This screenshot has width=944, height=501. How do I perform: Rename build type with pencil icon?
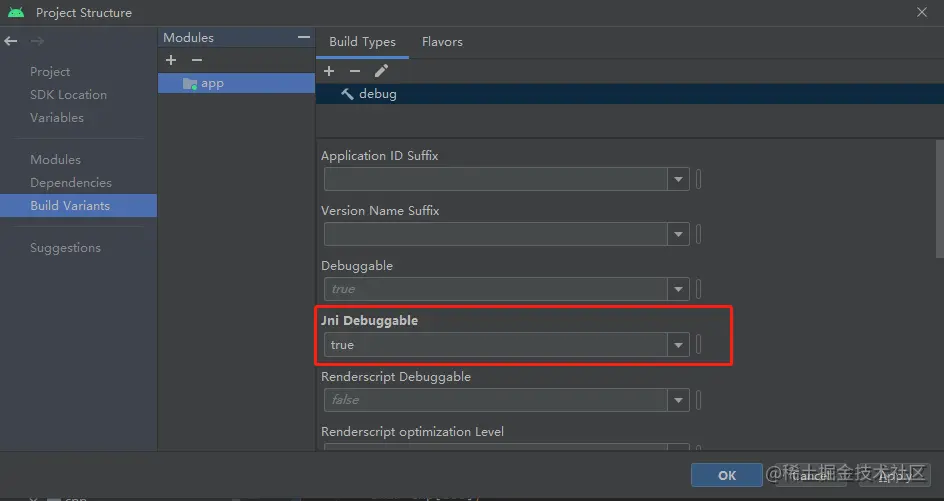tap(381, 71)
